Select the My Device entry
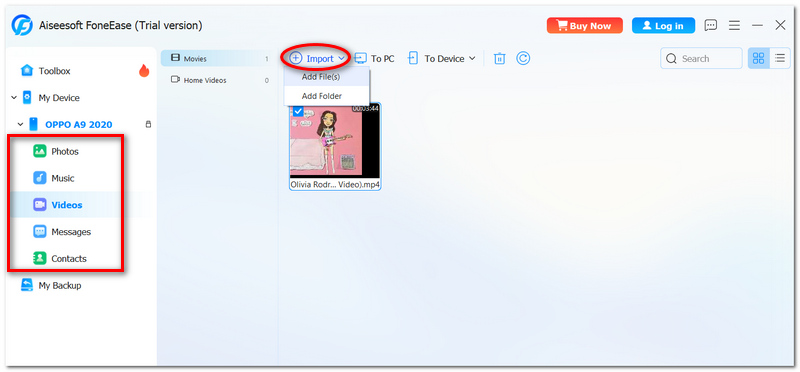This screenshot has height=372, width=800. pyautogui.click(x=59, y=97)
